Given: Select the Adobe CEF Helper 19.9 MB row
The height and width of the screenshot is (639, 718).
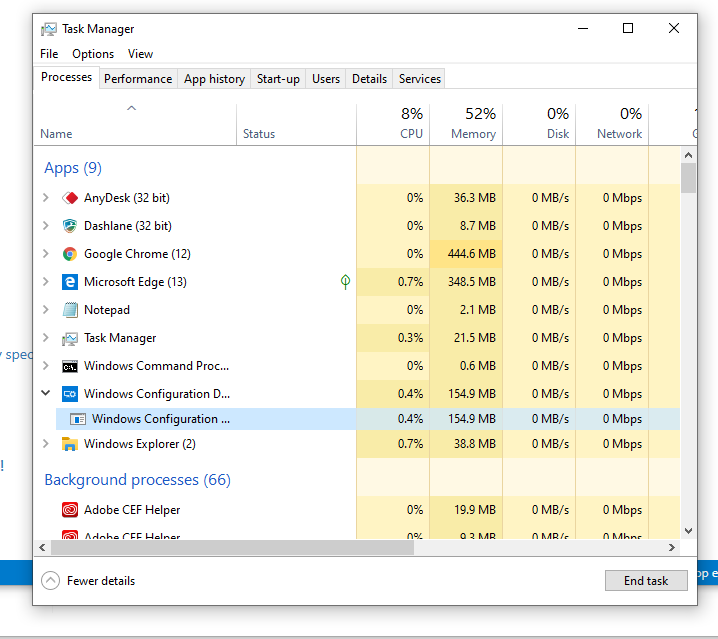Looking at the screenshot, I should 357,510.
